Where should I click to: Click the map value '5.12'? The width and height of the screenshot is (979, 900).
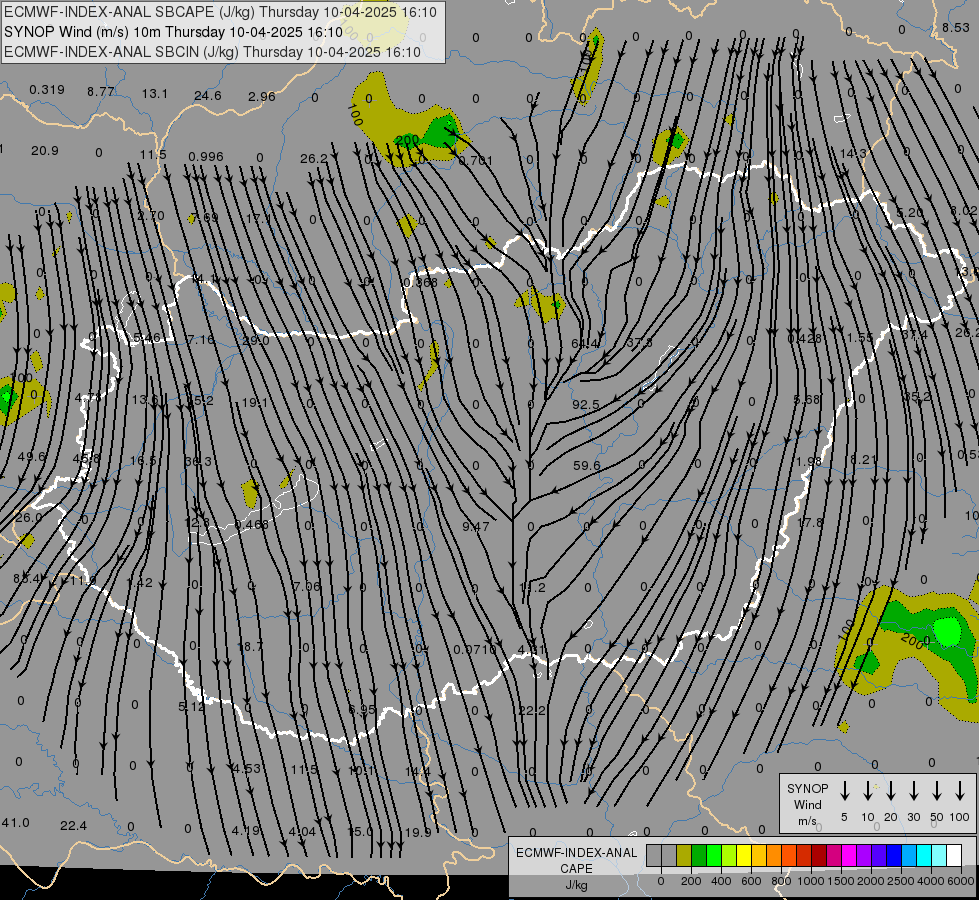pos(191,707)
